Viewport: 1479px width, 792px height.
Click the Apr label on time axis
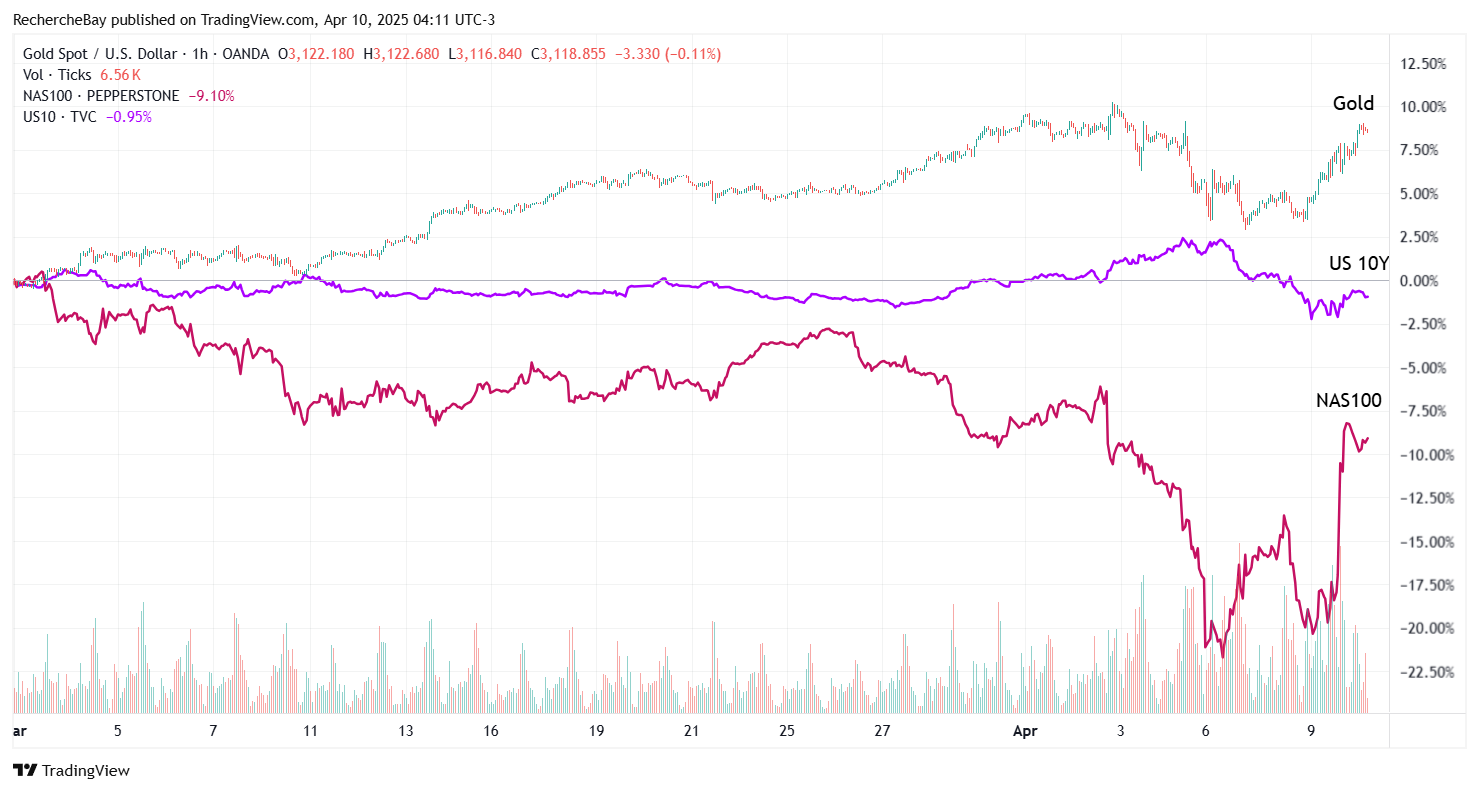1025,731
